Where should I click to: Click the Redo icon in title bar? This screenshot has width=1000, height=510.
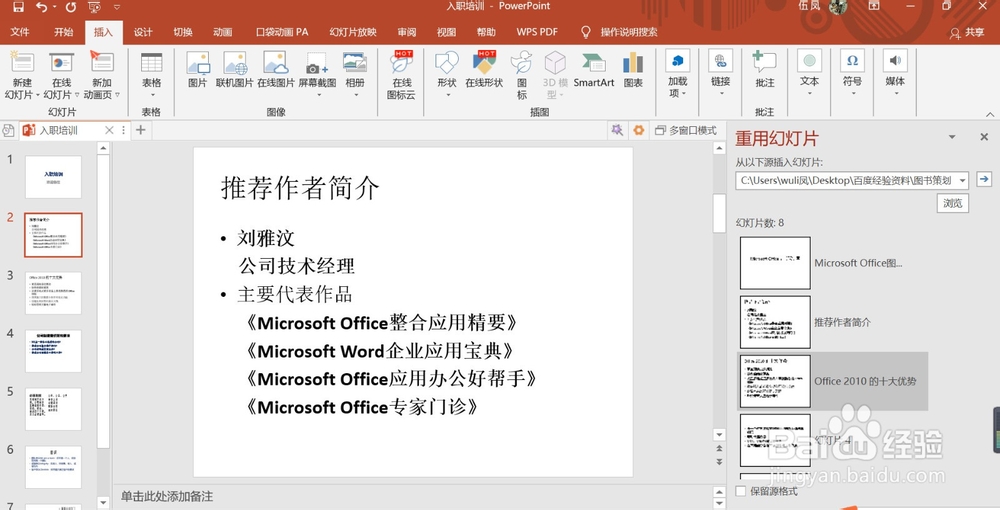[70, 6]
